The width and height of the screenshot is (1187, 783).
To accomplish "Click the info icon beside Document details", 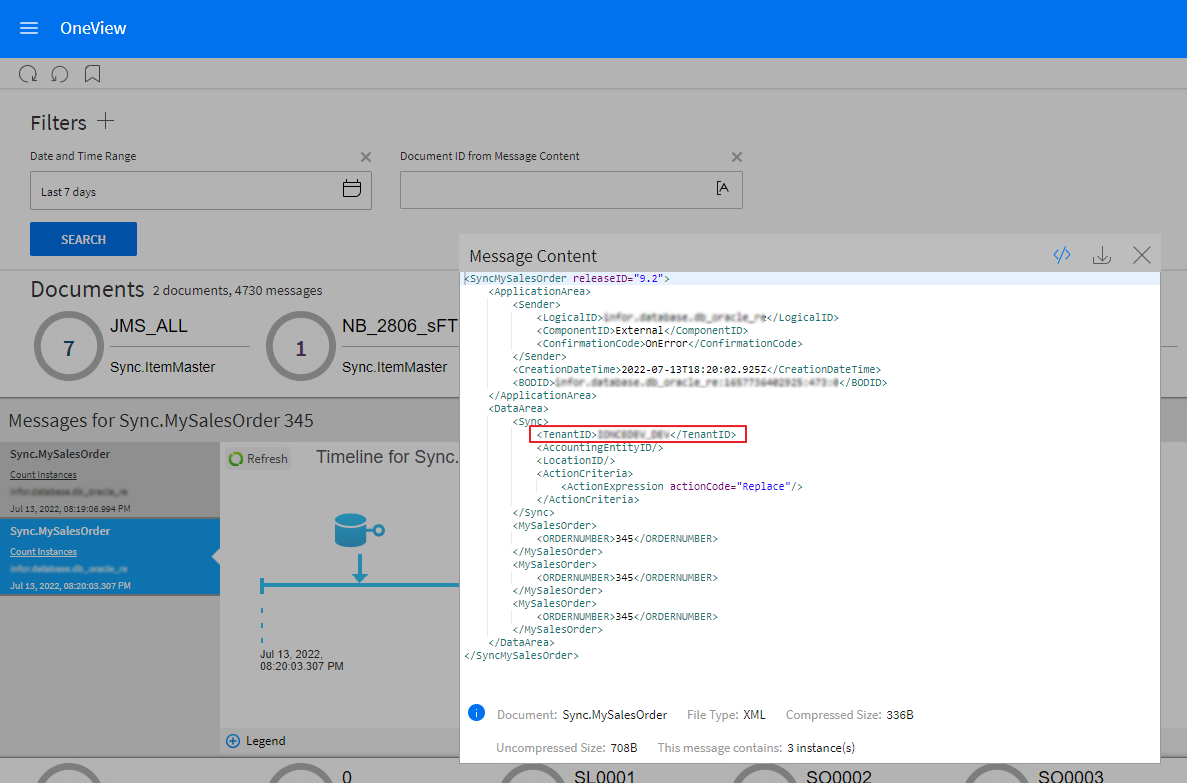I will [x=476, y=713].
